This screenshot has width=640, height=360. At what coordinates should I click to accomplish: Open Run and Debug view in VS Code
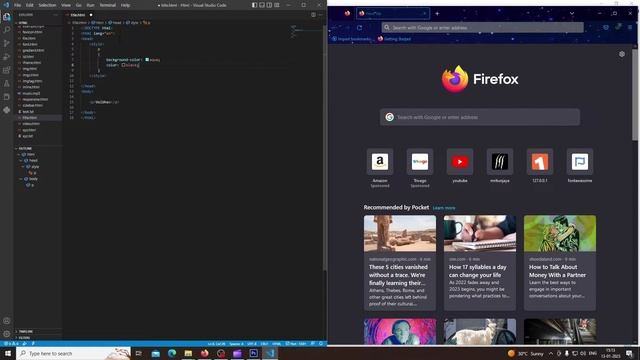point(7,57)
